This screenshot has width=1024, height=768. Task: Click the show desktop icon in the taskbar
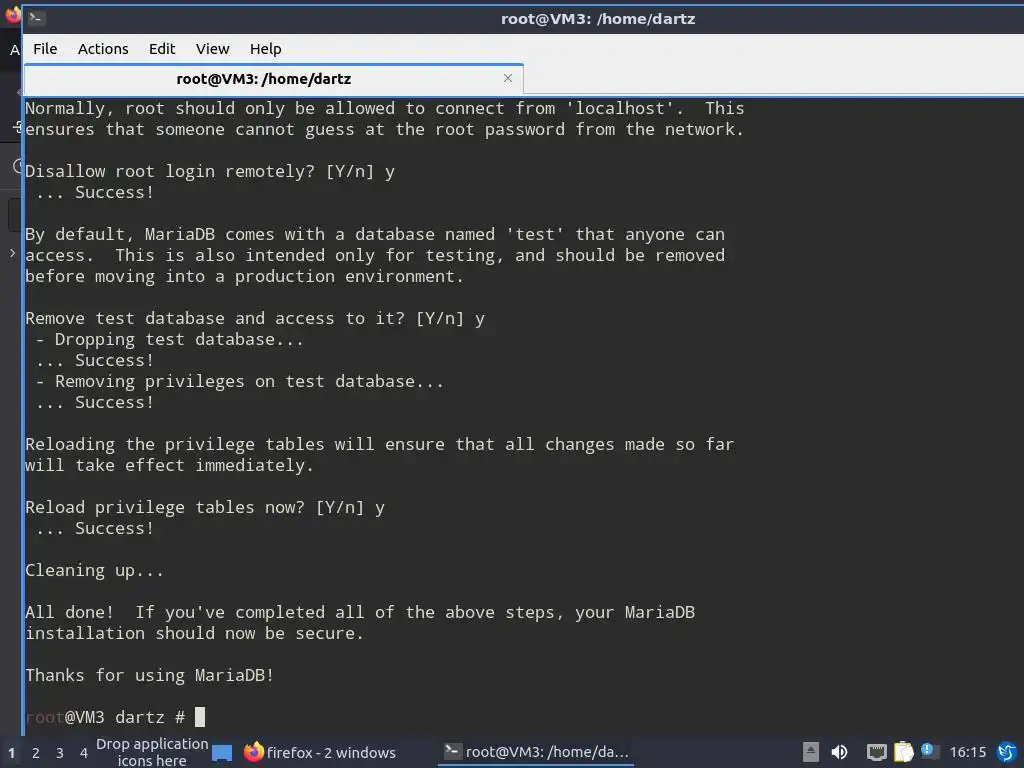222,753
